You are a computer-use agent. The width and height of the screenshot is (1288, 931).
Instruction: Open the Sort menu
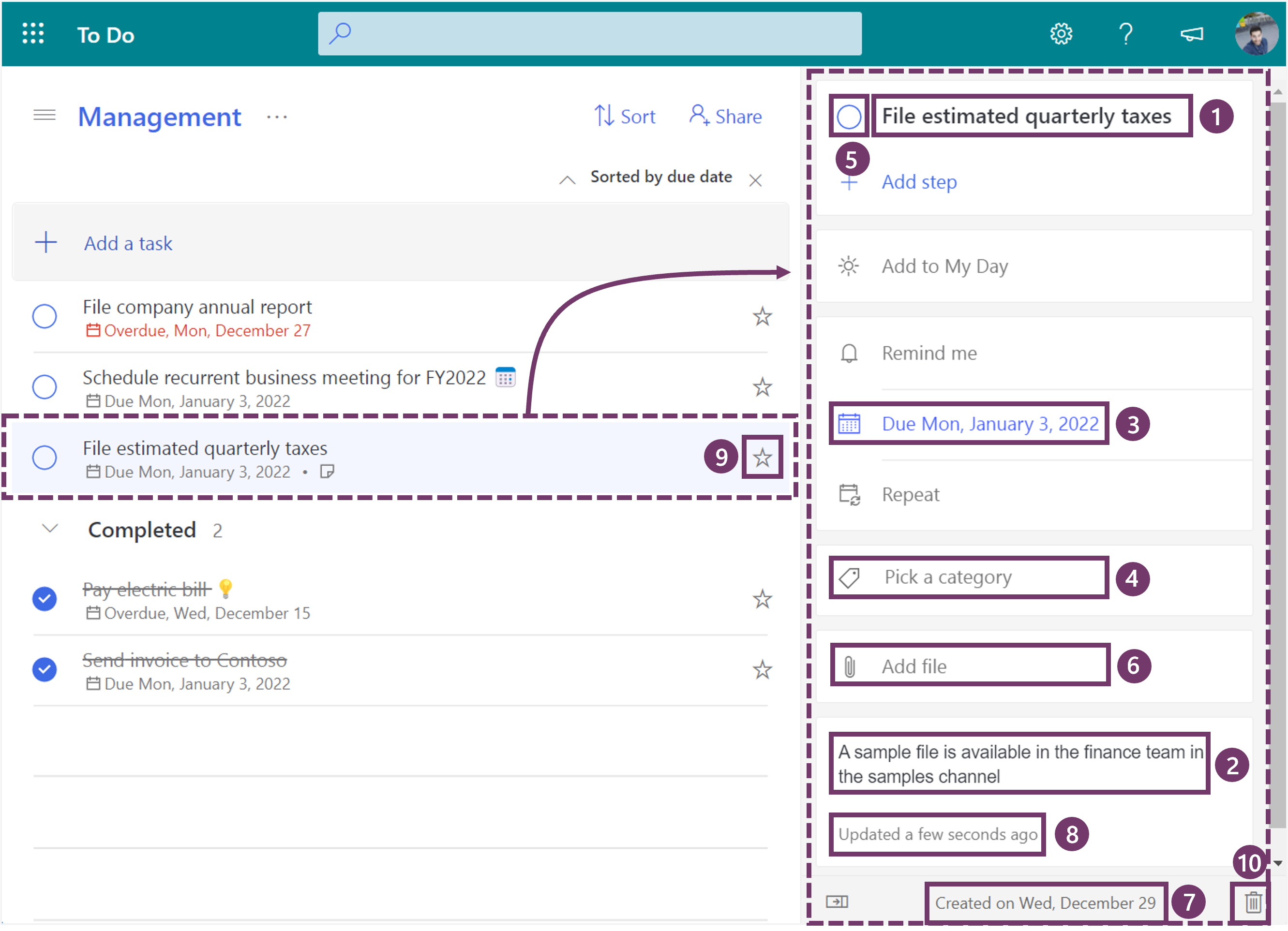click(625, 117)
